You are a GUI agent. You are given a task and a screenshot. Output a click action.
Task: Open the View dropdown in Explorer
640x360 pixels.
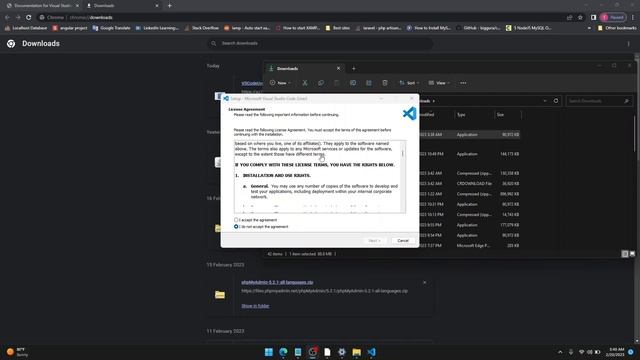pos(439,83)
